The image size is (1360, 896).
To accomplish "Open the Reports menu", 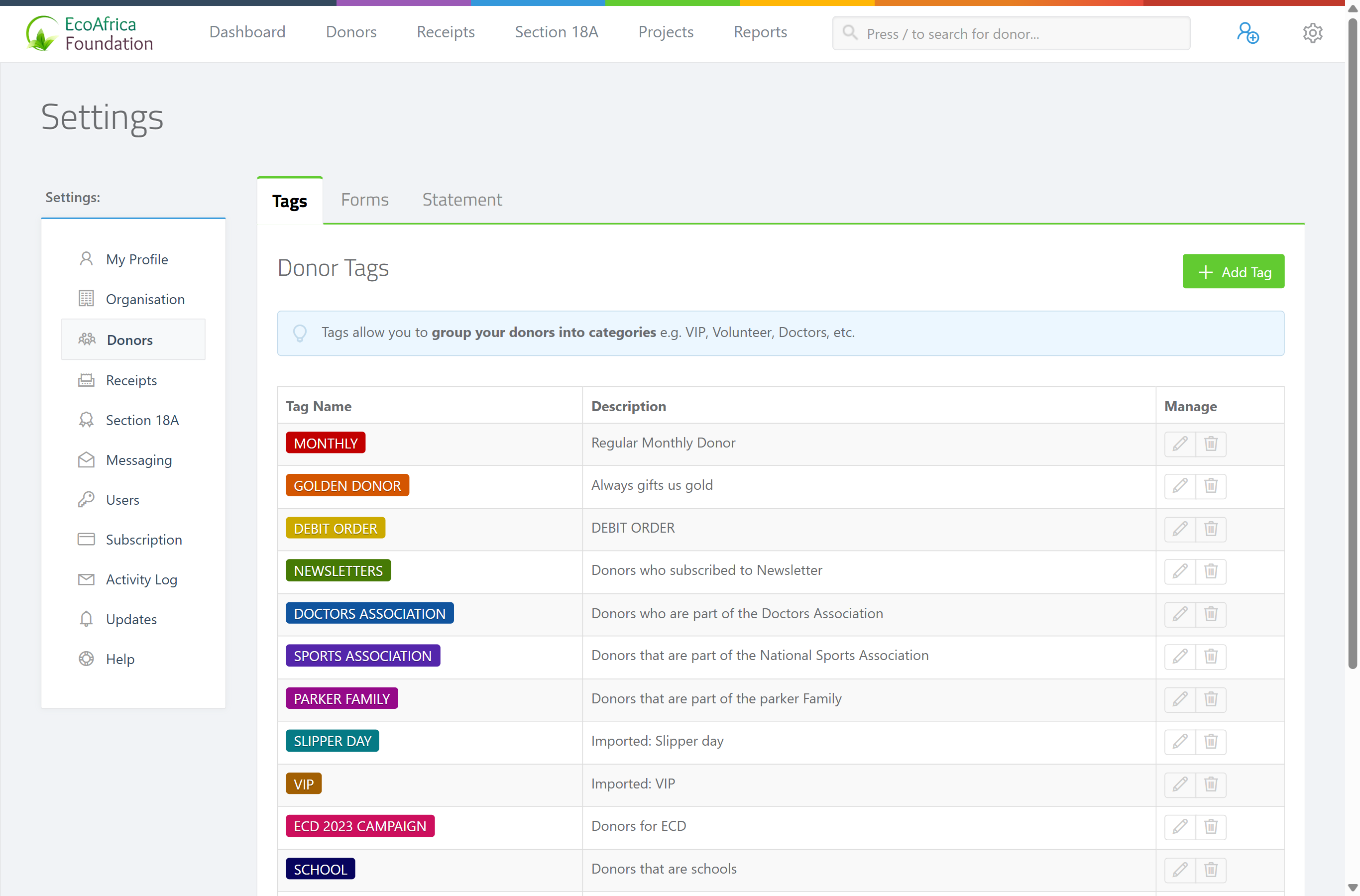I will tap(760, 32).
